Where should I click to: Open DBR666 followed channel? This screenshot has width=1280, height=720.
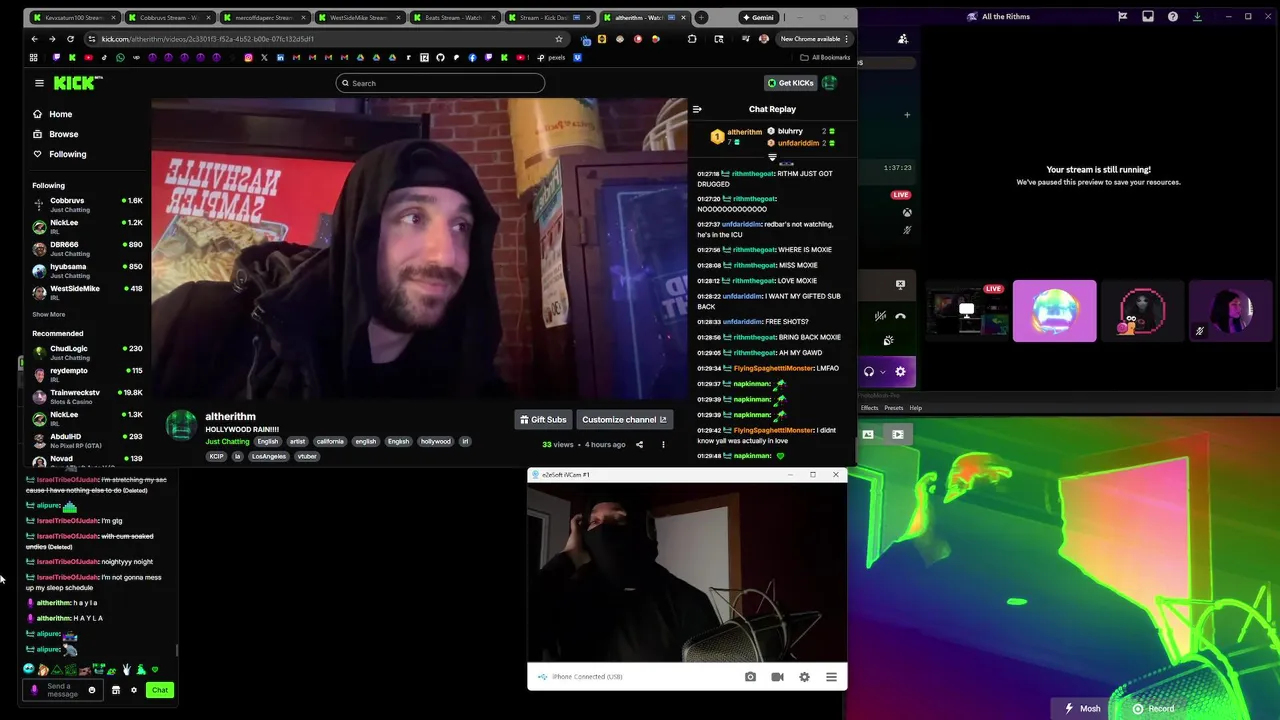coord(88,248)
